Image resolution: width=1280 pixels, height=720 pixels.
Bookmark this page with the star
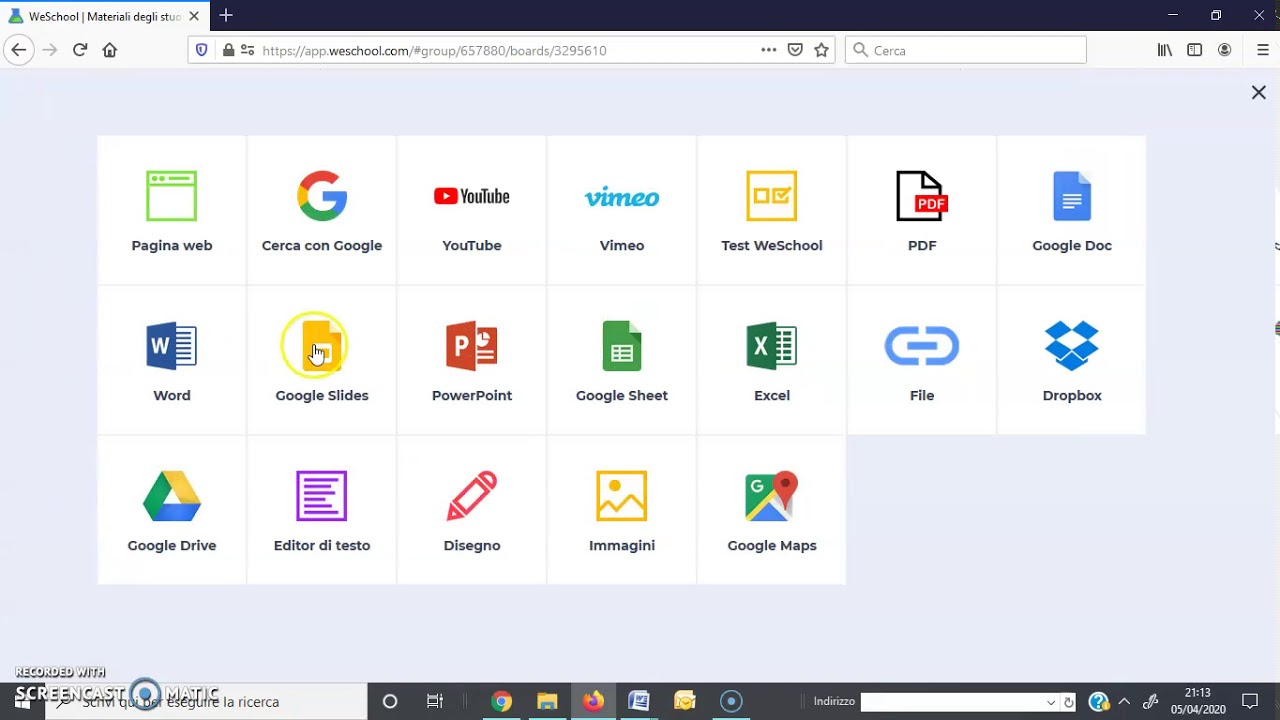[822, 50]
